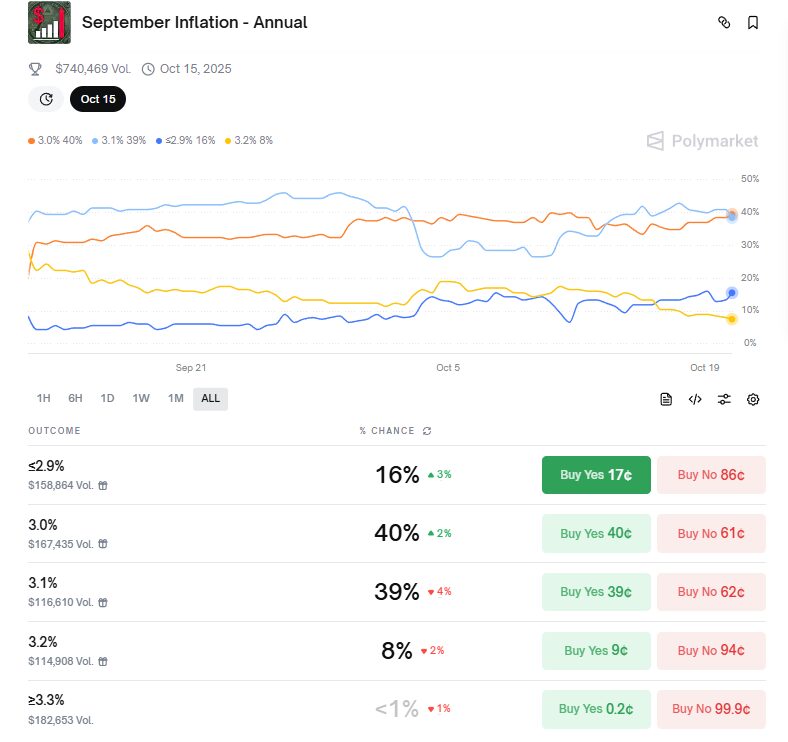Open past events with the clock icon
788x742 pixels.
[46, 99]
